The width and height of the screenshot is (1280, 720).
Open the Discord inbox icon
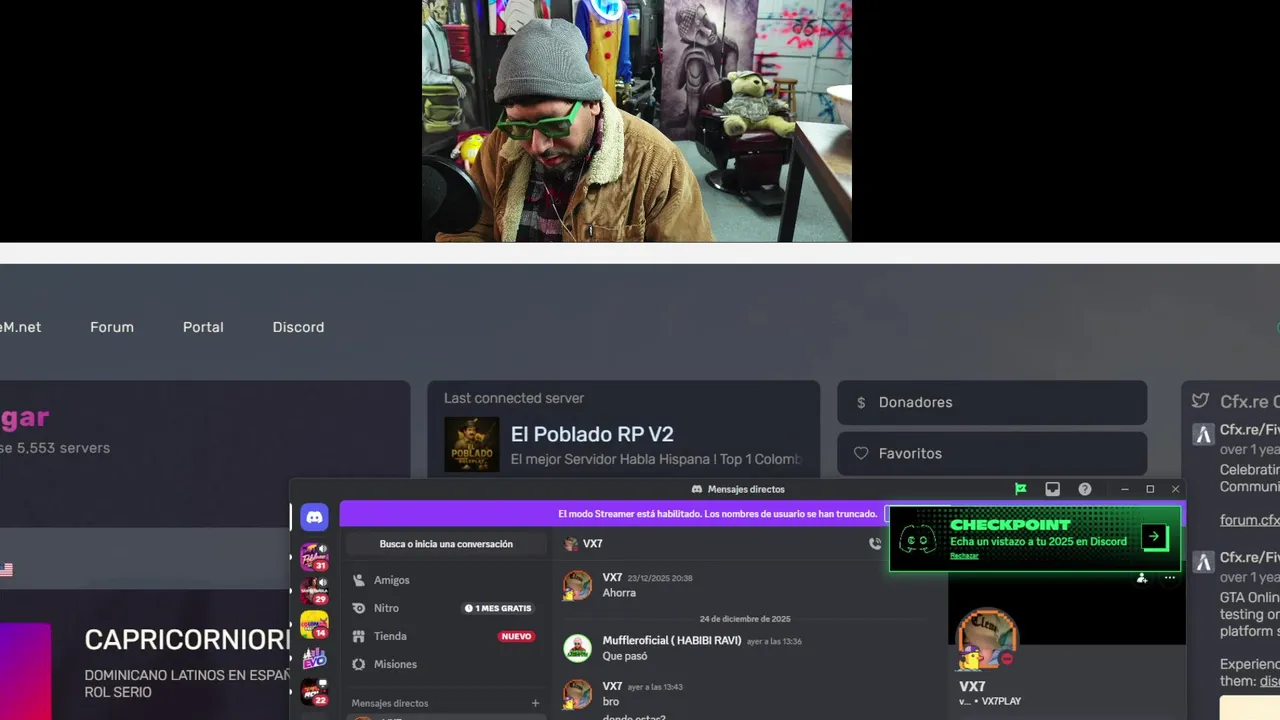1052,489
